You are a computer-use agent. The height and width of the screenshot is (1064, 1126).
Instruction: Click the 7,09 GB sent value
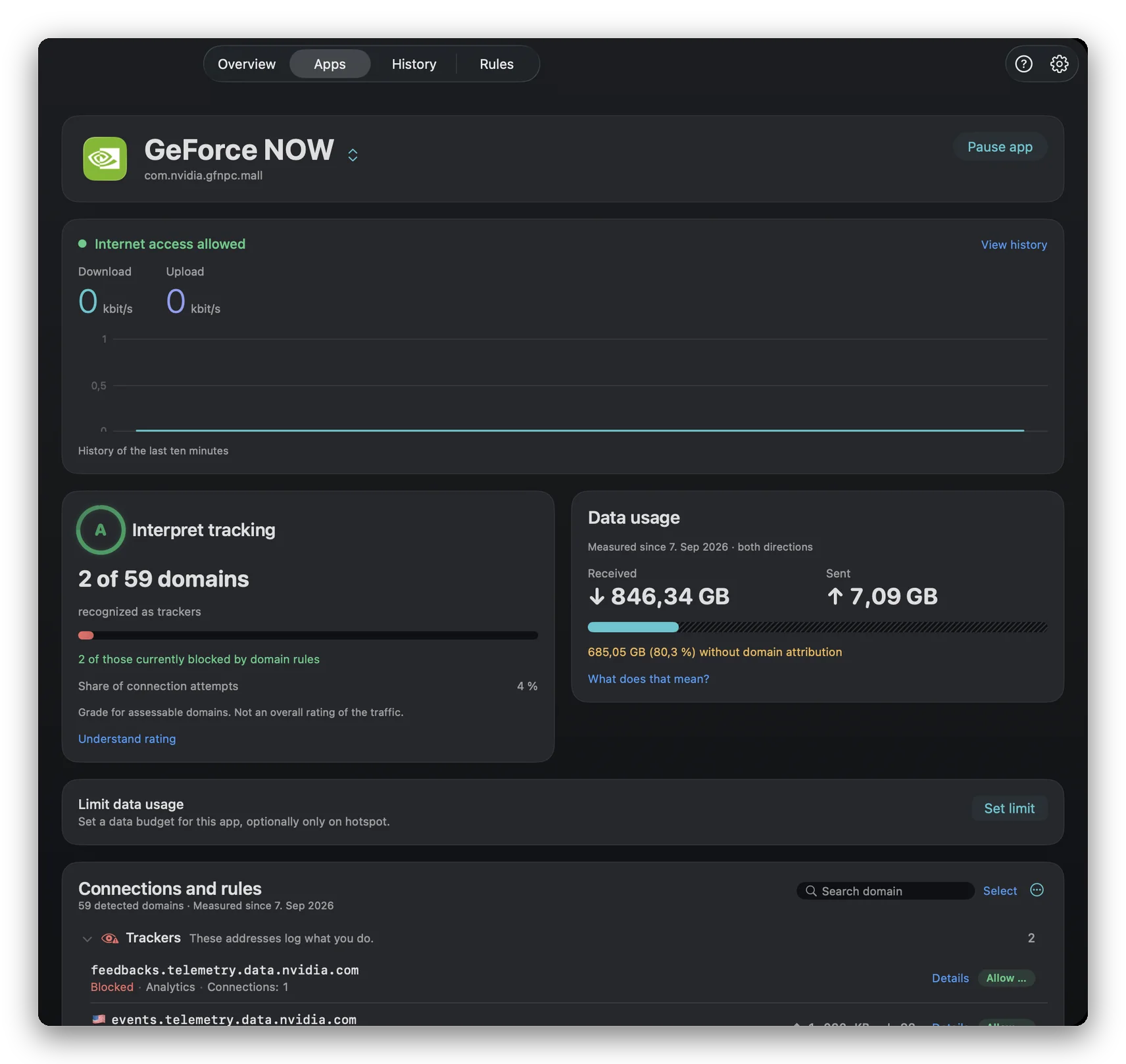(x=894, y=596)
